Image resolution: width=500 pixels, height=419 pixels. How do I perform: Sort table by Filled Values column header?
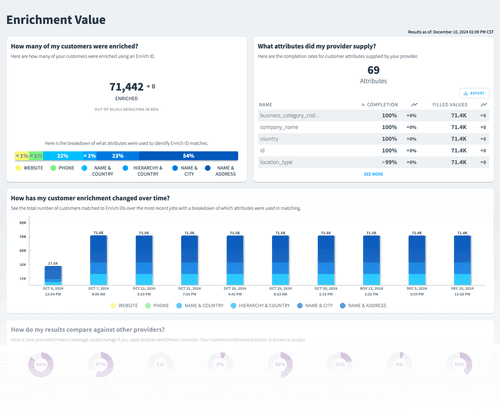(x=450, y=105)
